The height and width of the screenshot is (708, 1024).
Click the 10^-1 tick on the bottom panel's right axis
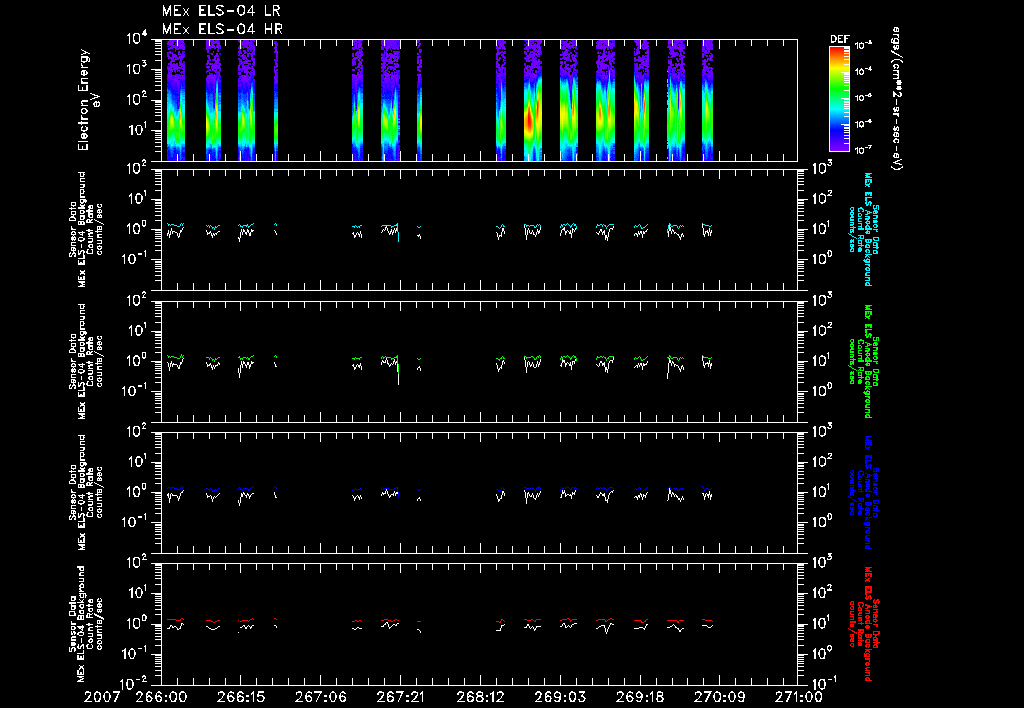pyautogui.click(x=823, y=684)
